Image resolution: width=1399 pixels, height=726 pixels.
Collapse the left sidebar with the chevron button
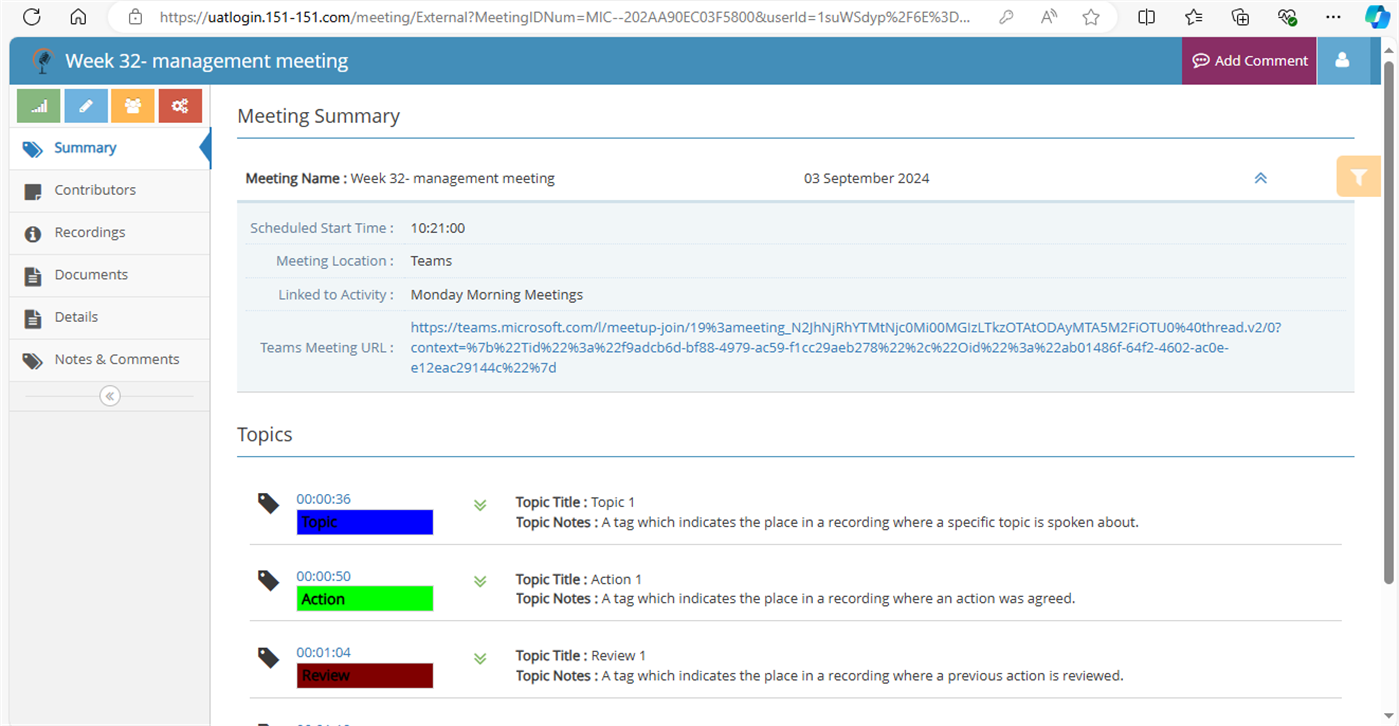109,395
